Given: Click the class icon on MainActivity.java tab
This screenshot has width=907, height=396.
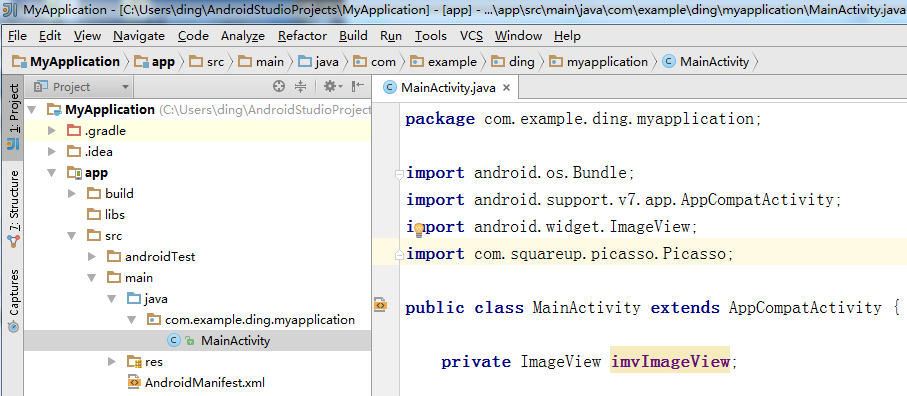Looking at the screenshot, I should (390, 88).
